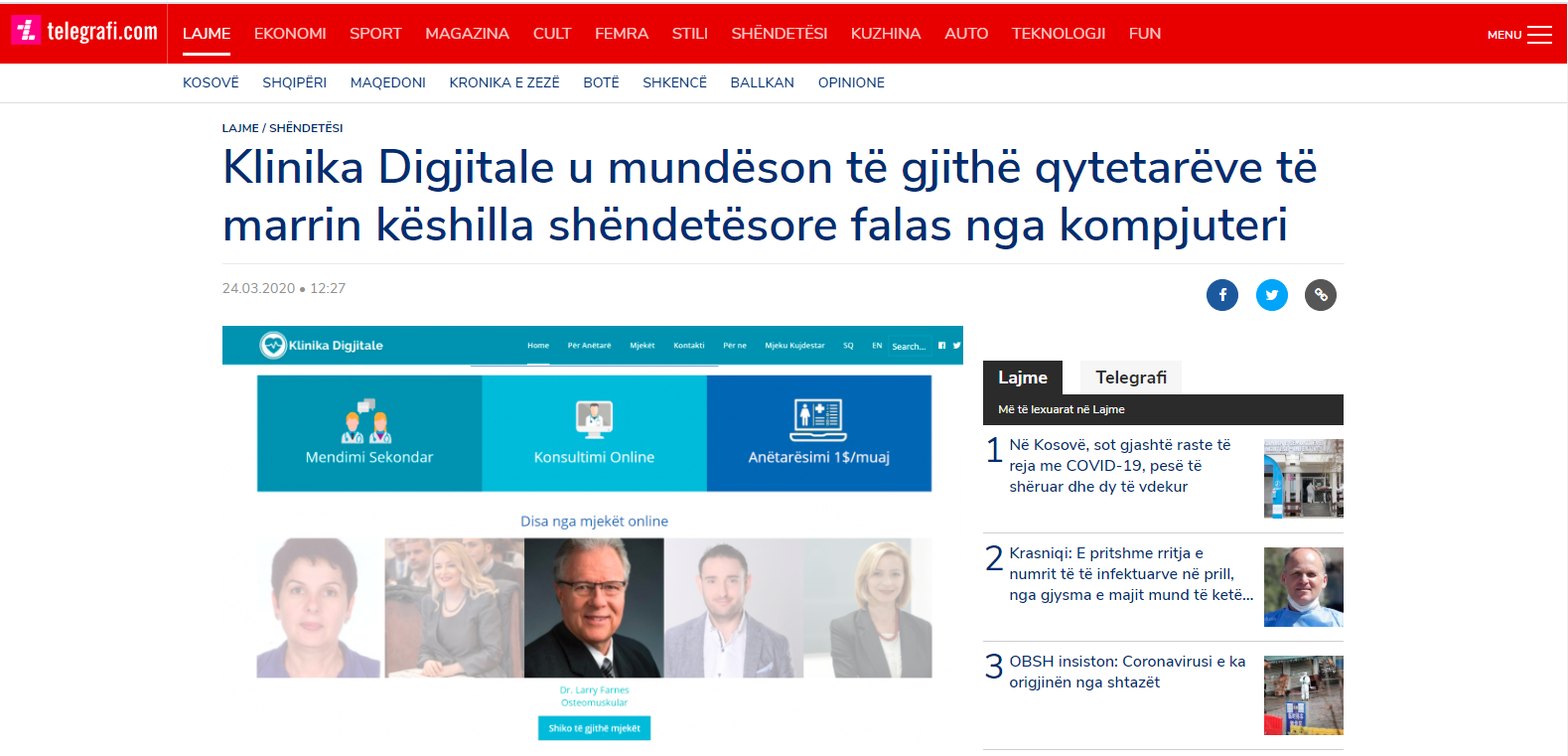Go to FEMRA section
The height and width of the screenshot is (756, 1568).
[x=622, y=34]
